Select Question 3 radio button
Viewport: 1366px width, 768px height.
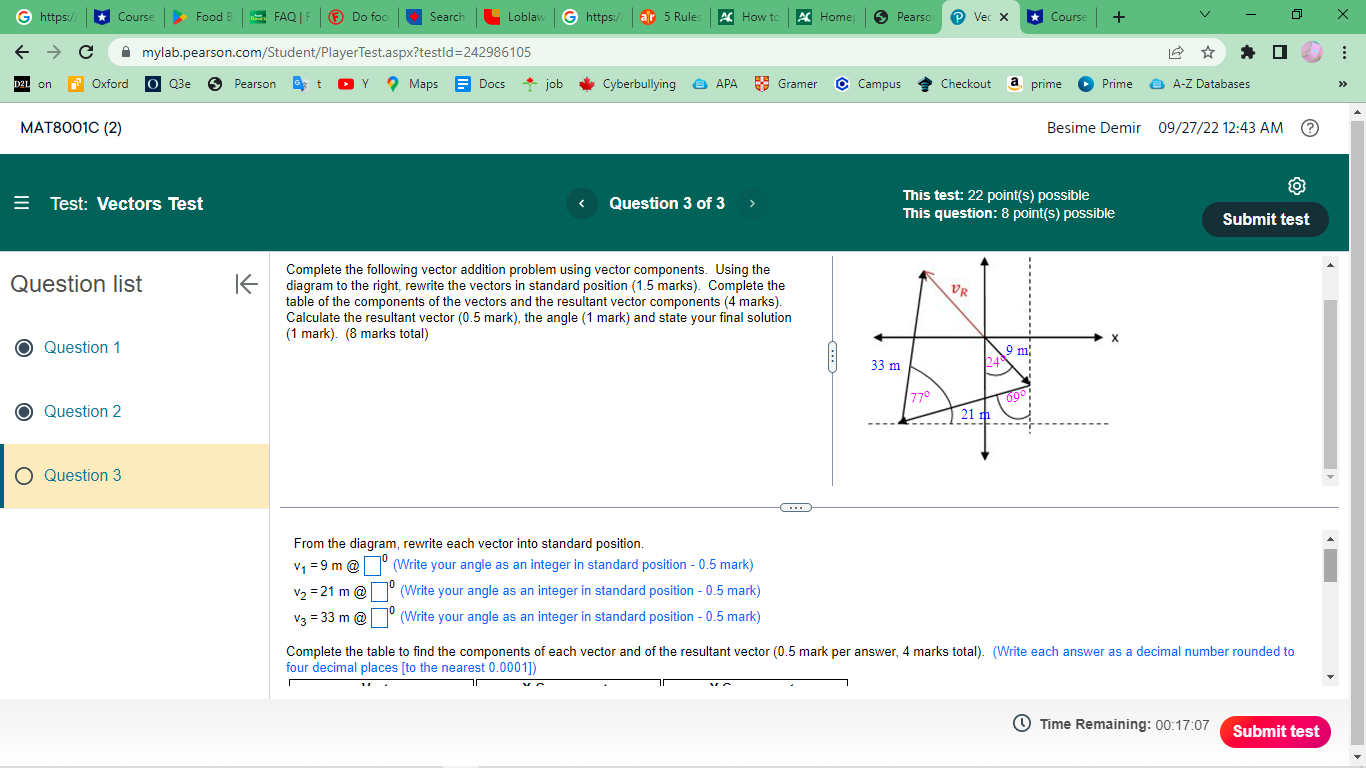[24, 476]
